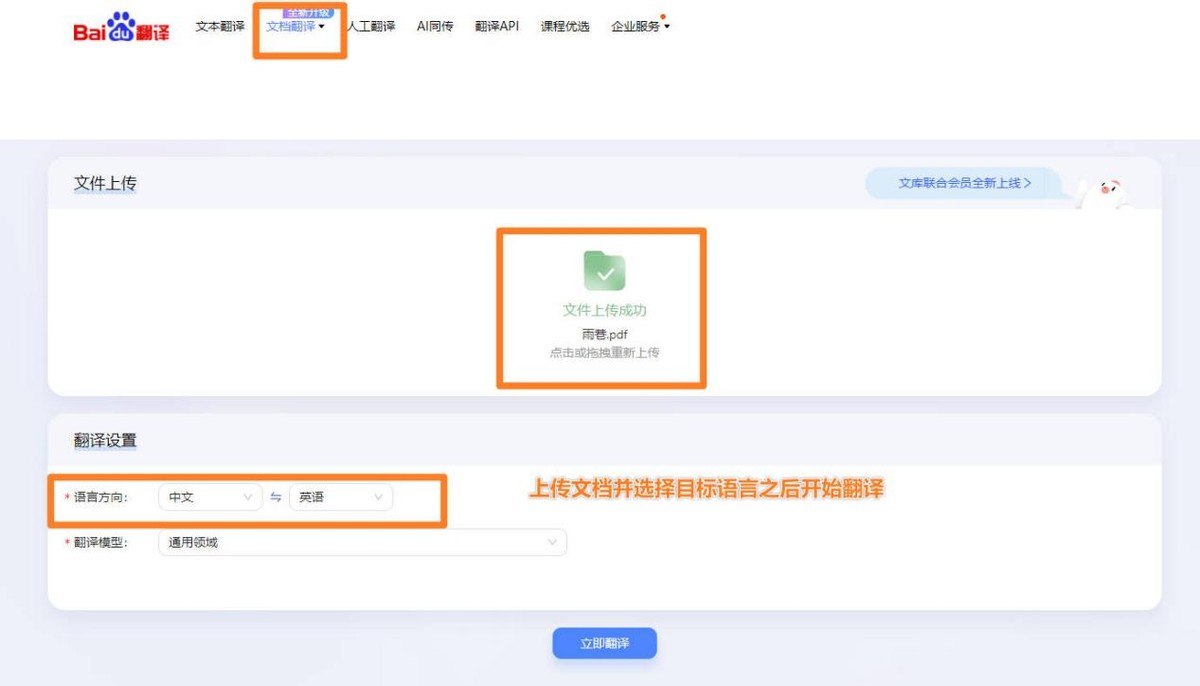1200x686 pixels.
Task: Open the 中文 source language dropdown
Action: coord(210,497)
